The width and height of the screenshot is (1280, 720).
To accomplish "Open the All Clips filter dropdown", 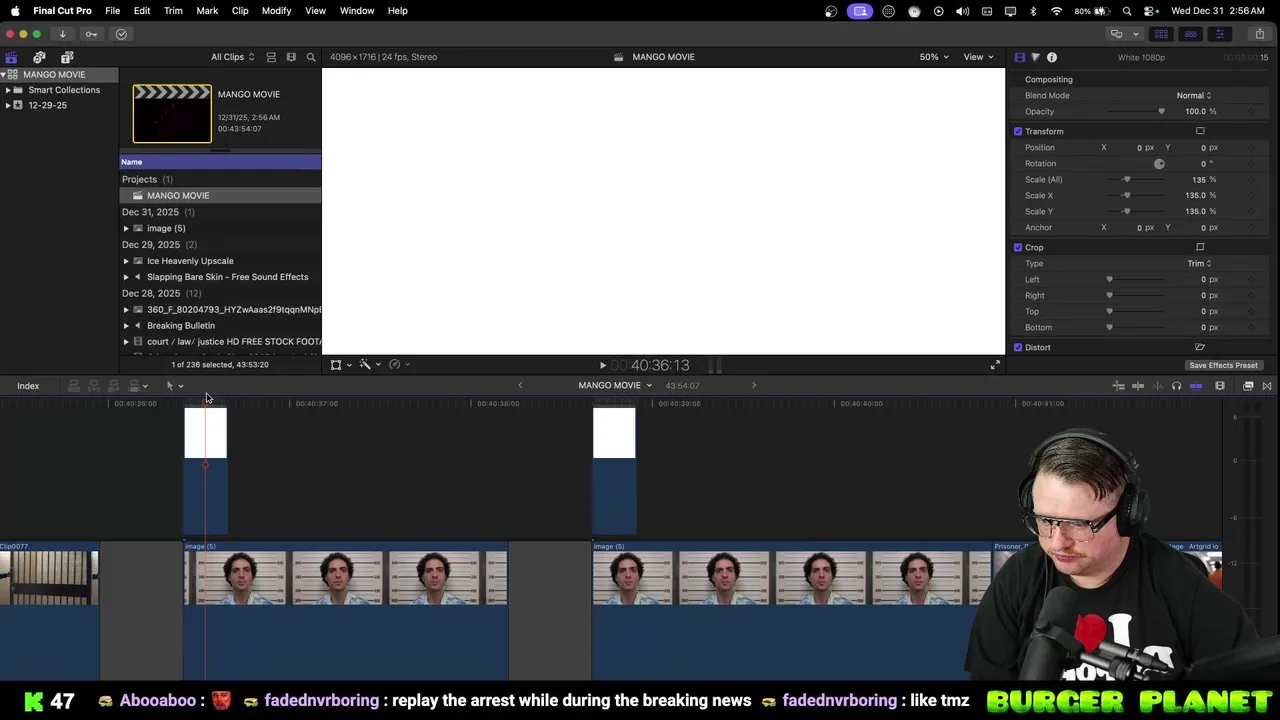I will click(x=232, y=57).
